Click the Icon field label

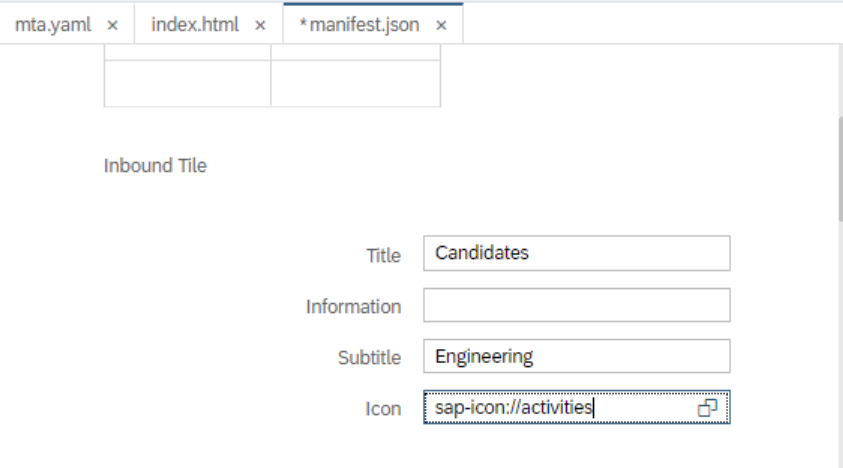(x=383, y=409)
